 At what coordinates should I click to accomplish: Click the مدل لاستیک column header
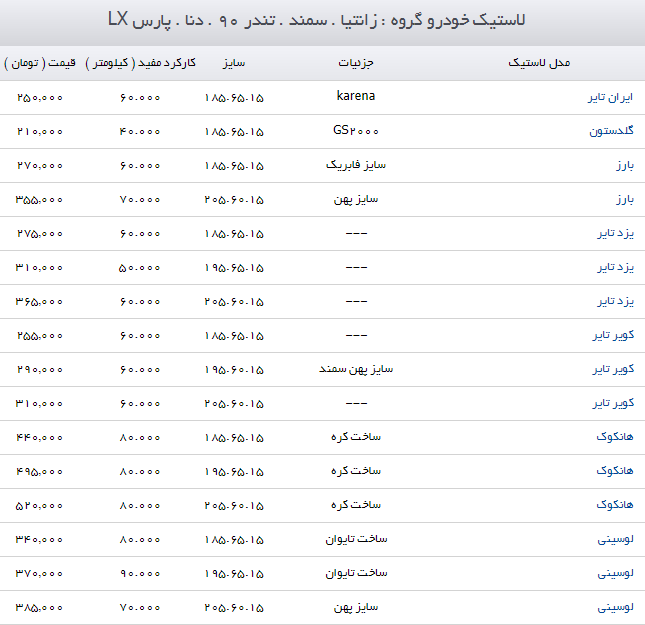(x=539, y=63)
